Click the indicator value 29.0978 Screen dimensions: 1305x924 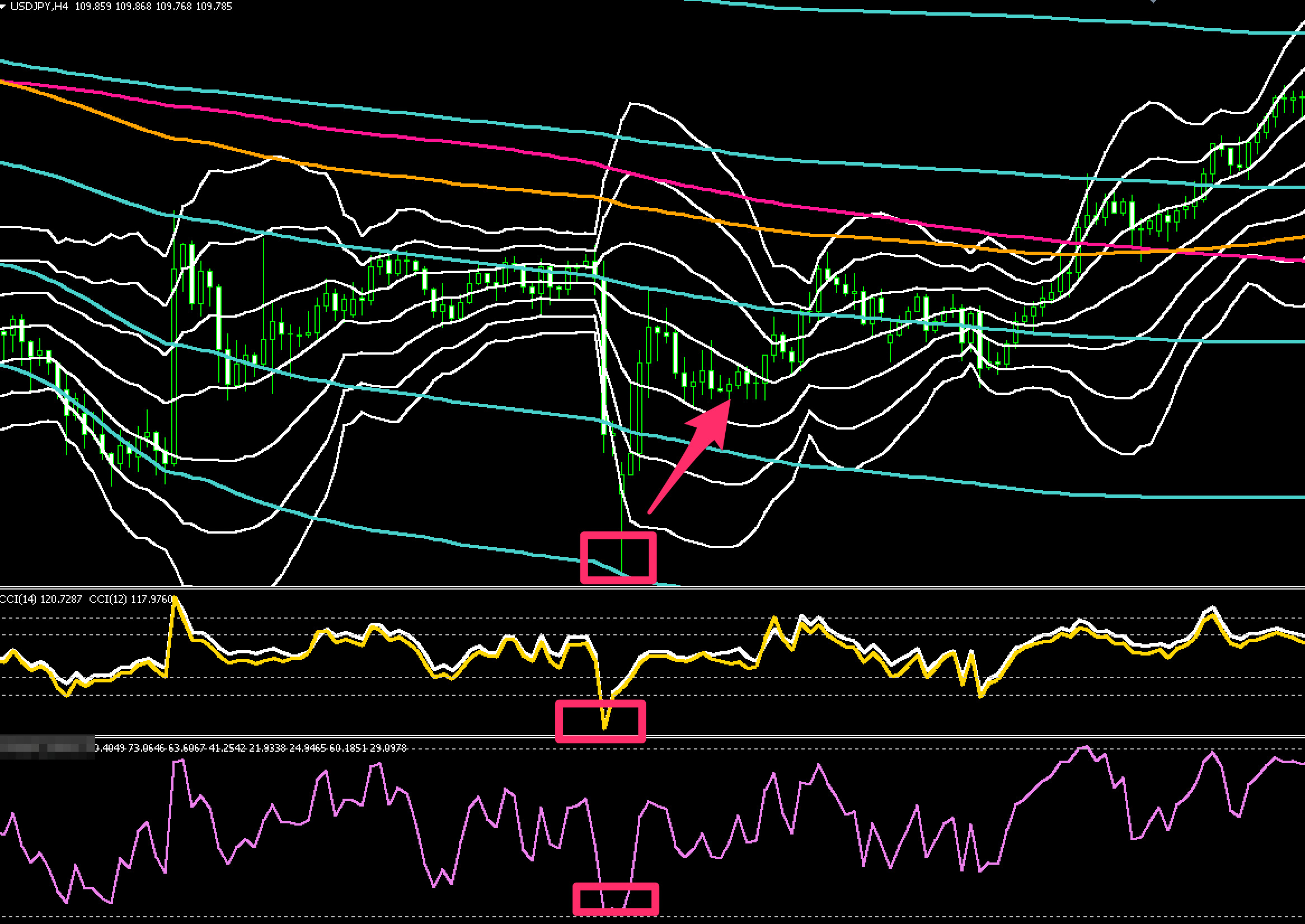[389, 748]
